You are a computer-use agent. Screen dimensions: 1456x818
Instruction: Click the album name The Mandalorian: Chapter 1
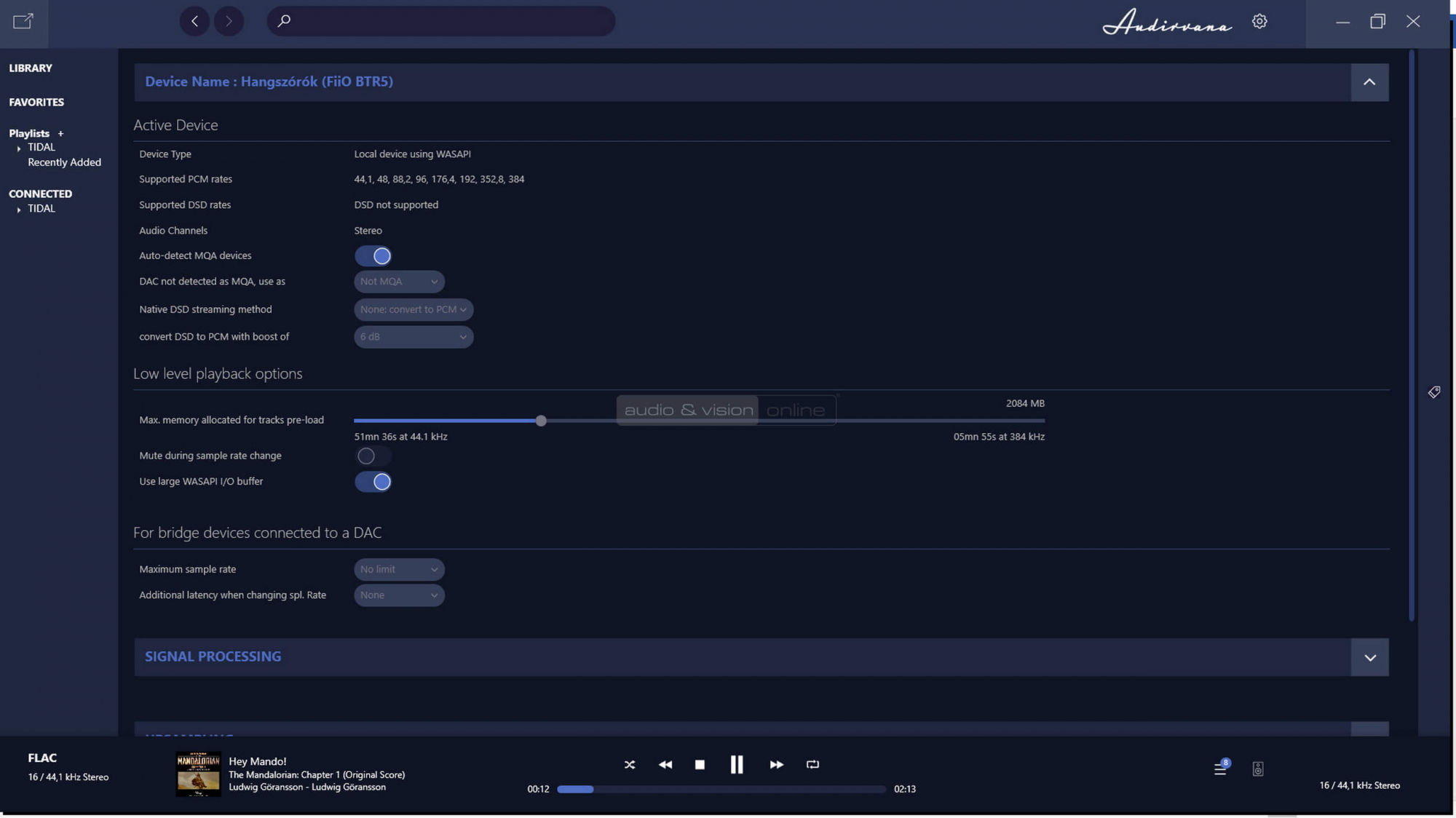click(317, 775)
